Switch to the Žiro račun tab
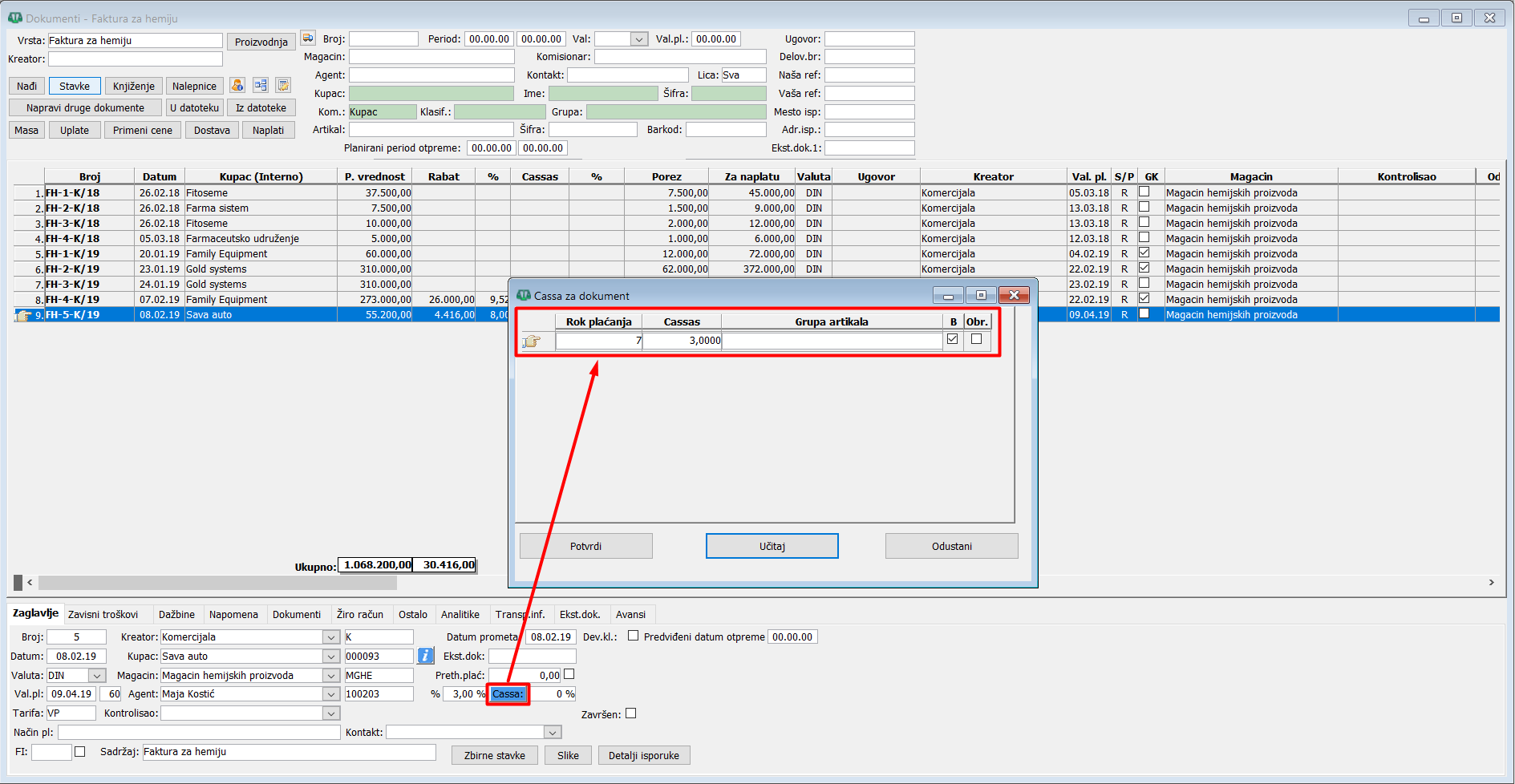 pyautogui.click(x=360, y=614)
